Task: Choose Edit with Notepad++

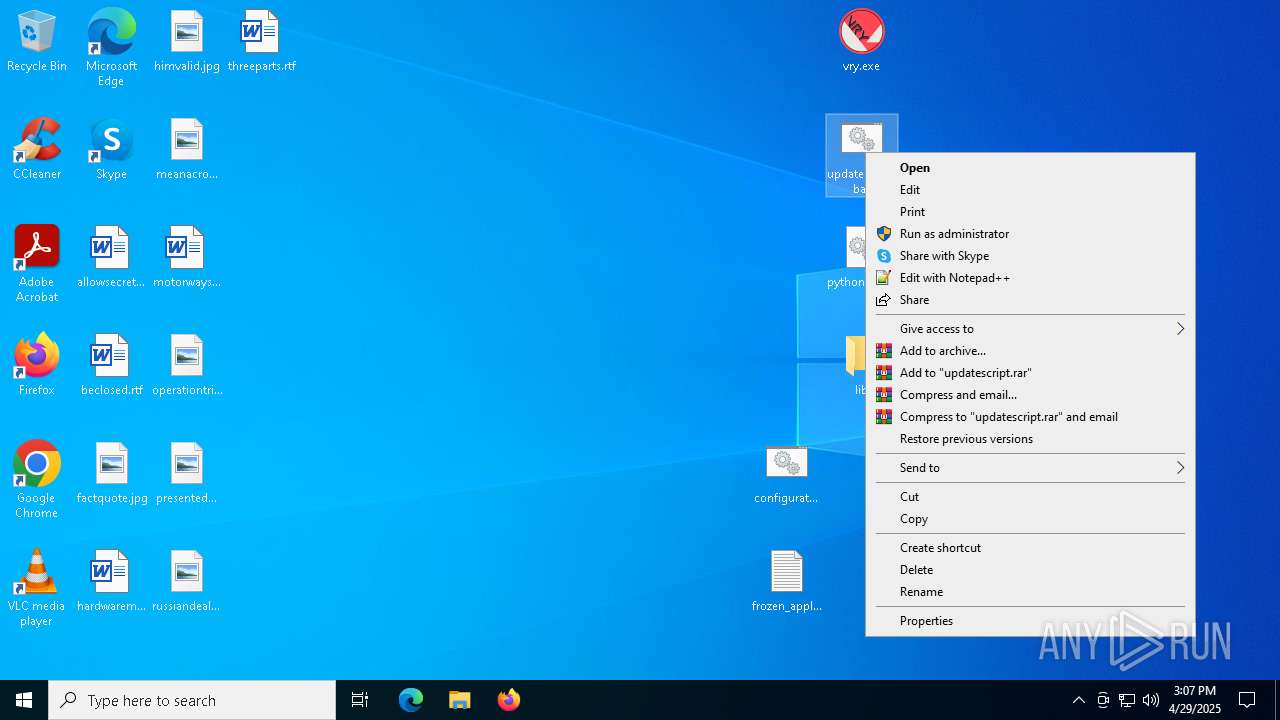Action: tap(1030, 278)
